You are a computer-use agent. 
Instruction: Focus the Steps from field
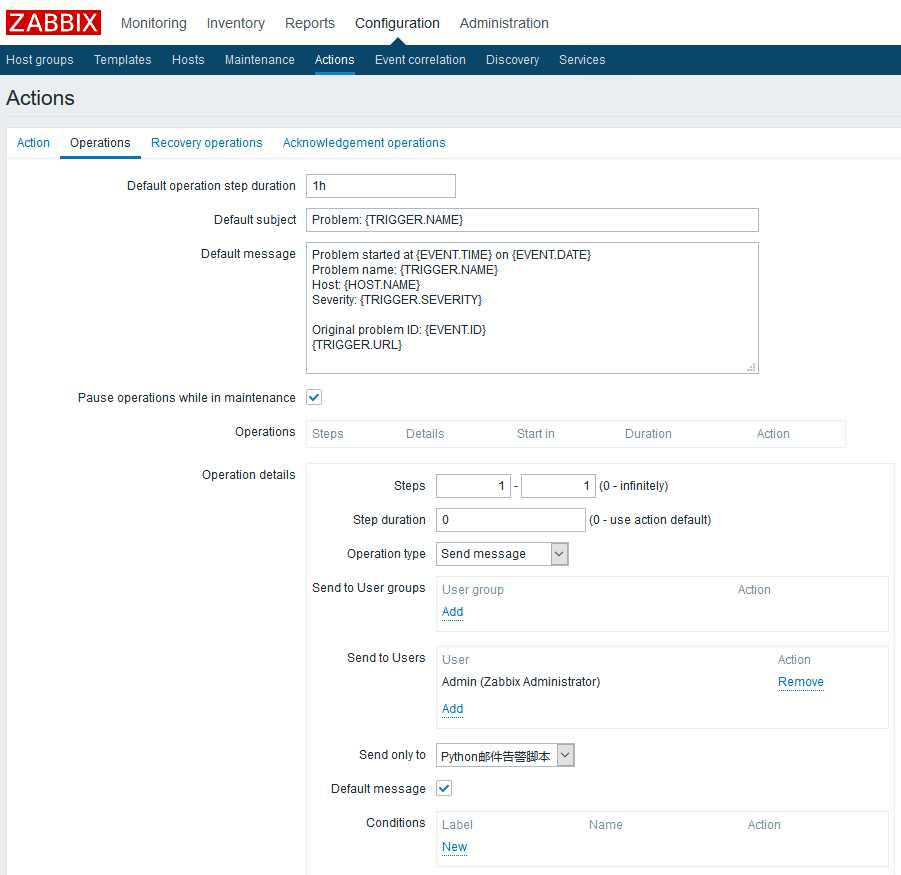click(x=473, y=486)
